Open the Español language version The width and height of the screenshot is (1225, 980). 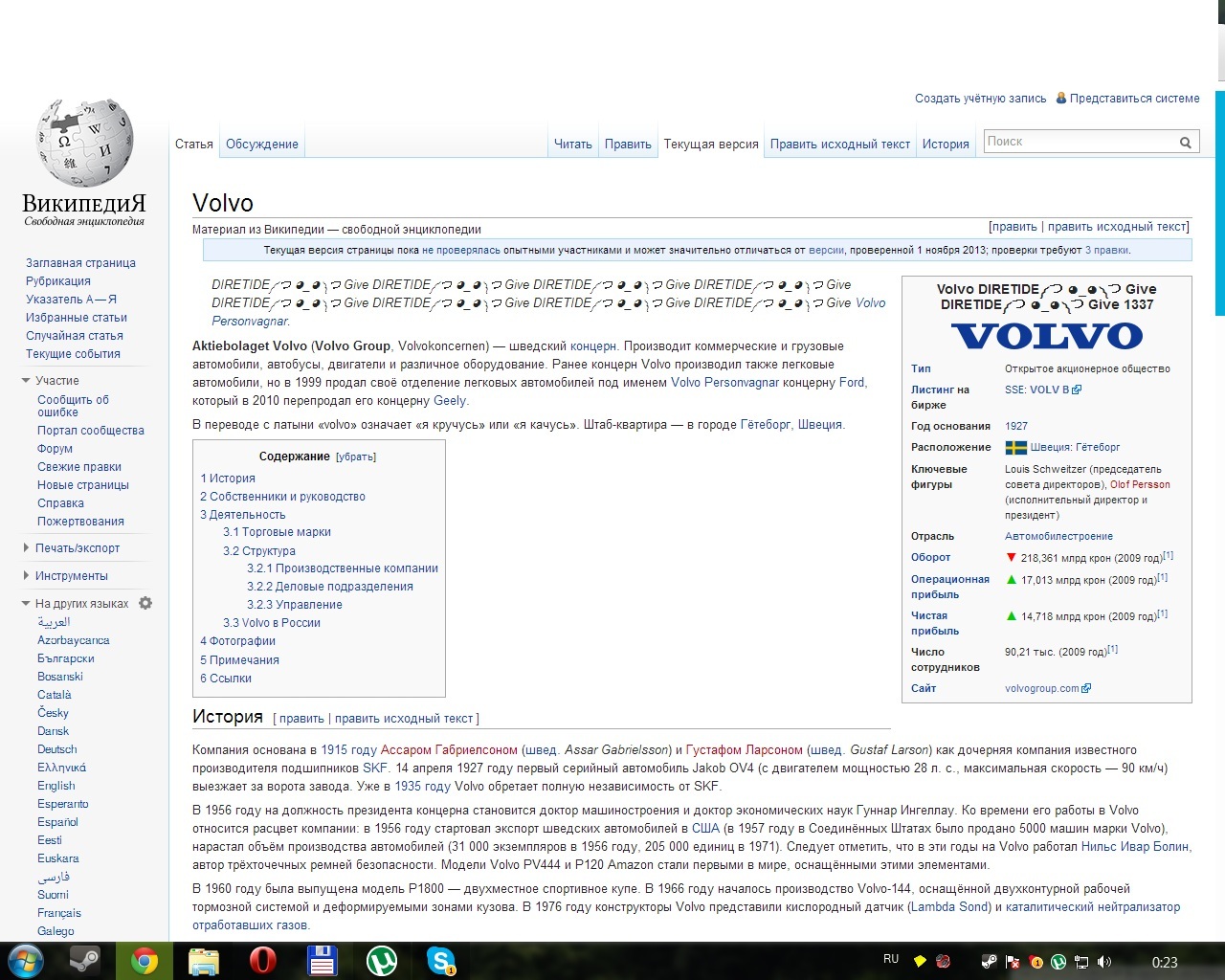pos(57,822)
